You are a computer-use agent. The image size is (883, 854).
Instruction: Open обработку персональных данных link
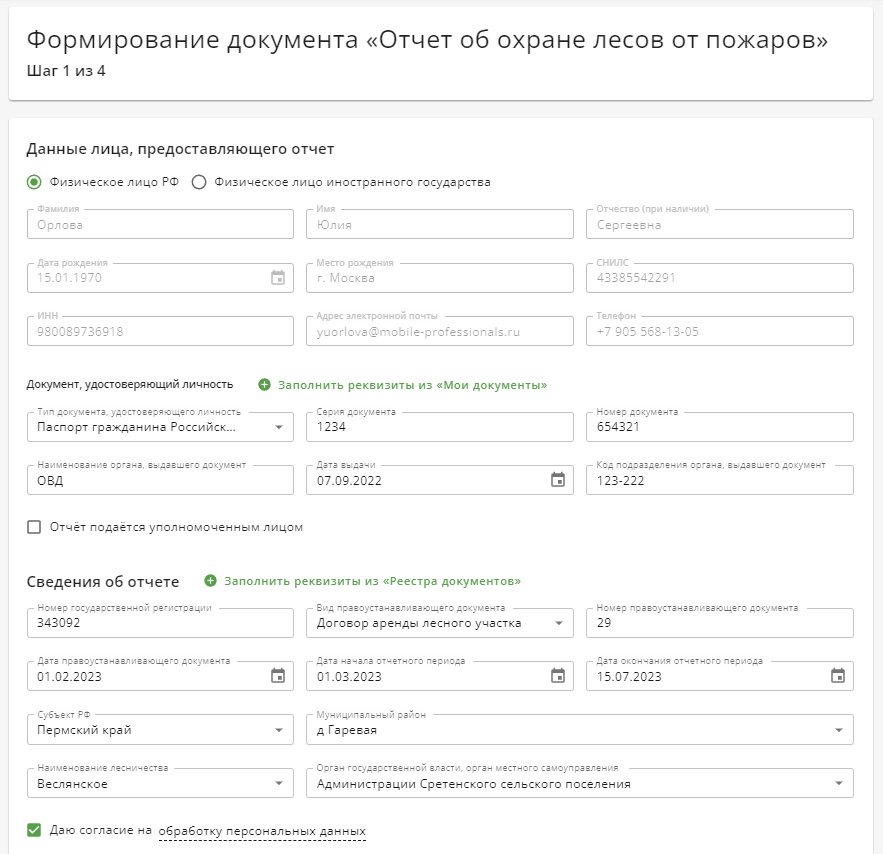pos(262,831)
